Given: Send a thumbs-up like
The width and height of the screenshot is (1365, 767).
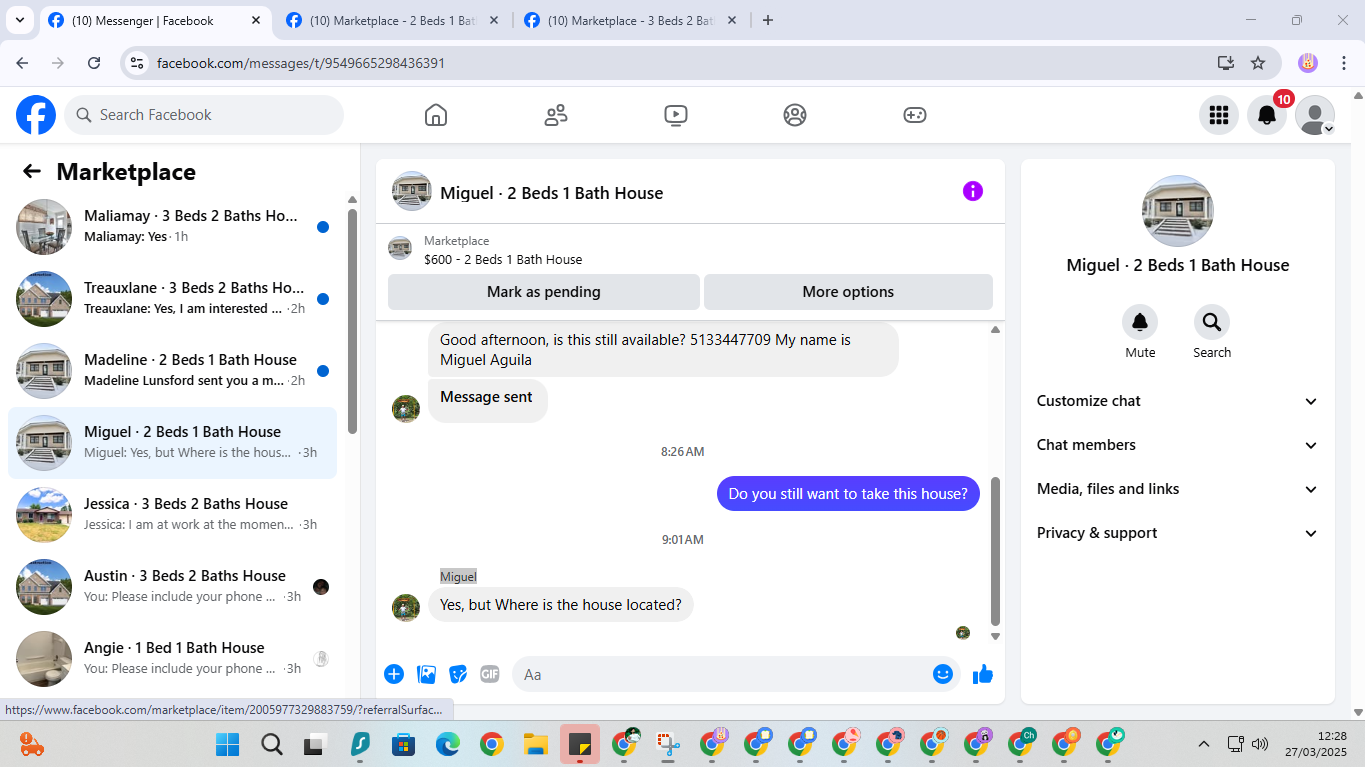Looking at the screenshot, I should tap(983, 674).
